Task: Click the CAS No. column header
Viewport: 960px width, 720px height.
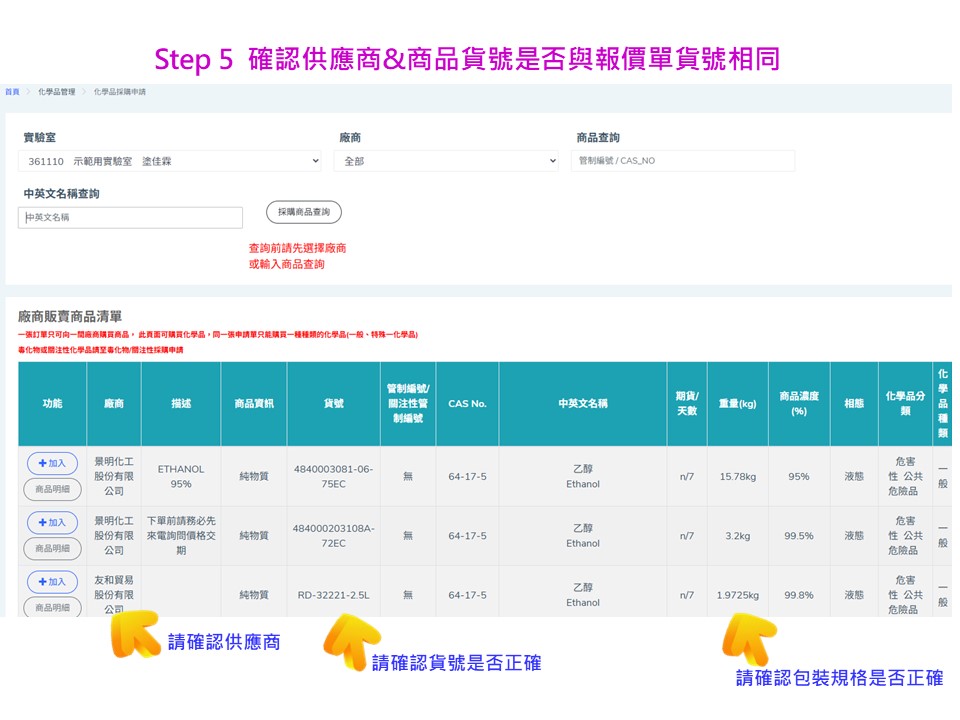Action: 467,403
